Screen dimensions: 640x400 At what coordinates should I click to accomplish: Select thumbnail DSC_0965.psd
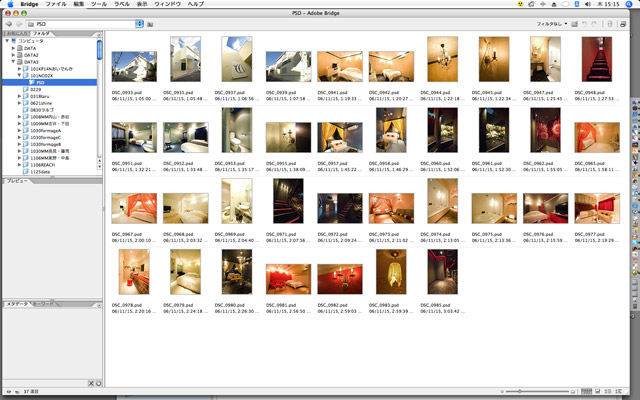coord(597,138)
